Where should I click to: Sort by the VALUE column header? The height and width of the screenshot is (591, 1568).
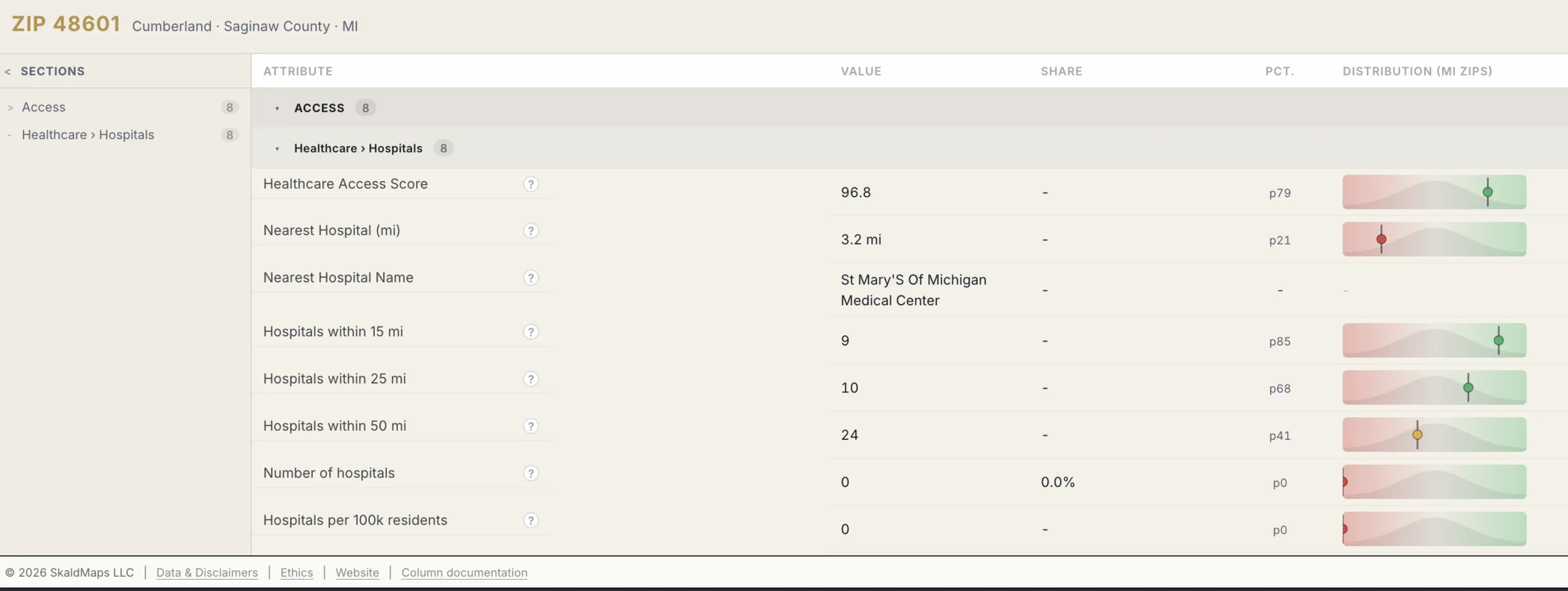[861, 71]
